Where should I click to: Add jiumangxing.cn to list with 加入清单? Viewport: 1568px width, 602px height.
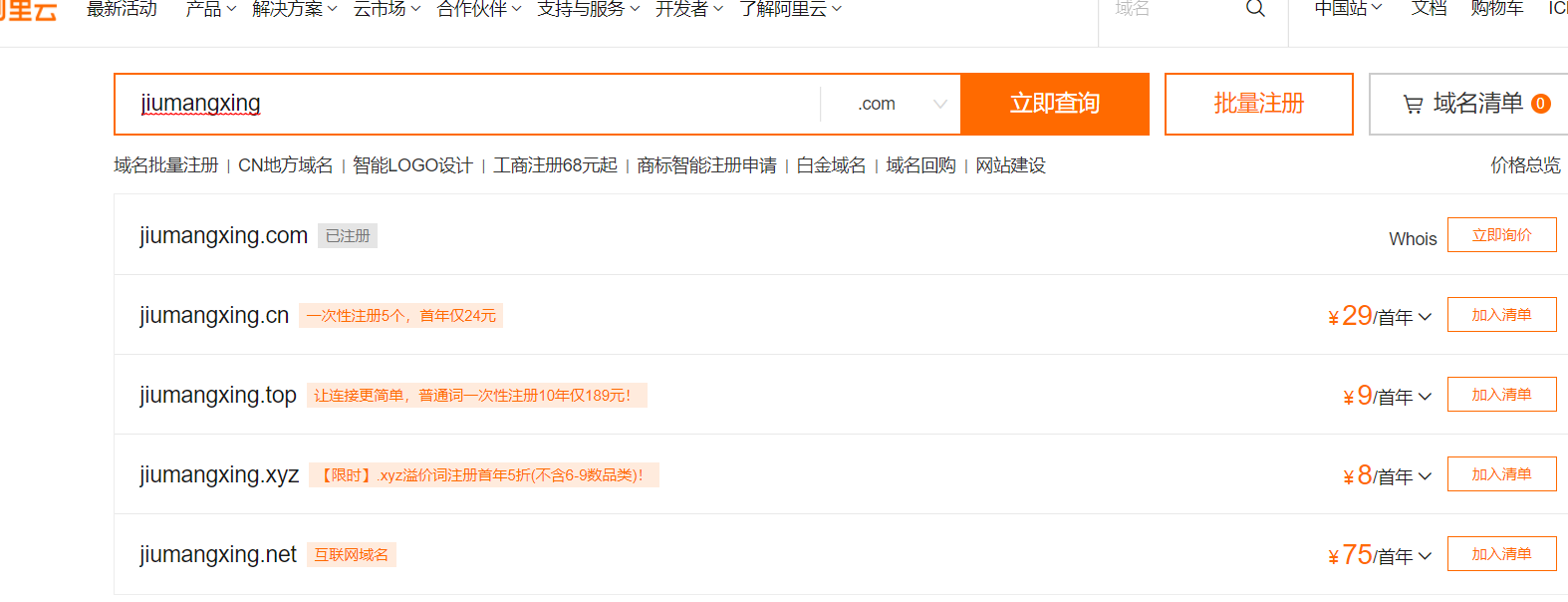1502,315
